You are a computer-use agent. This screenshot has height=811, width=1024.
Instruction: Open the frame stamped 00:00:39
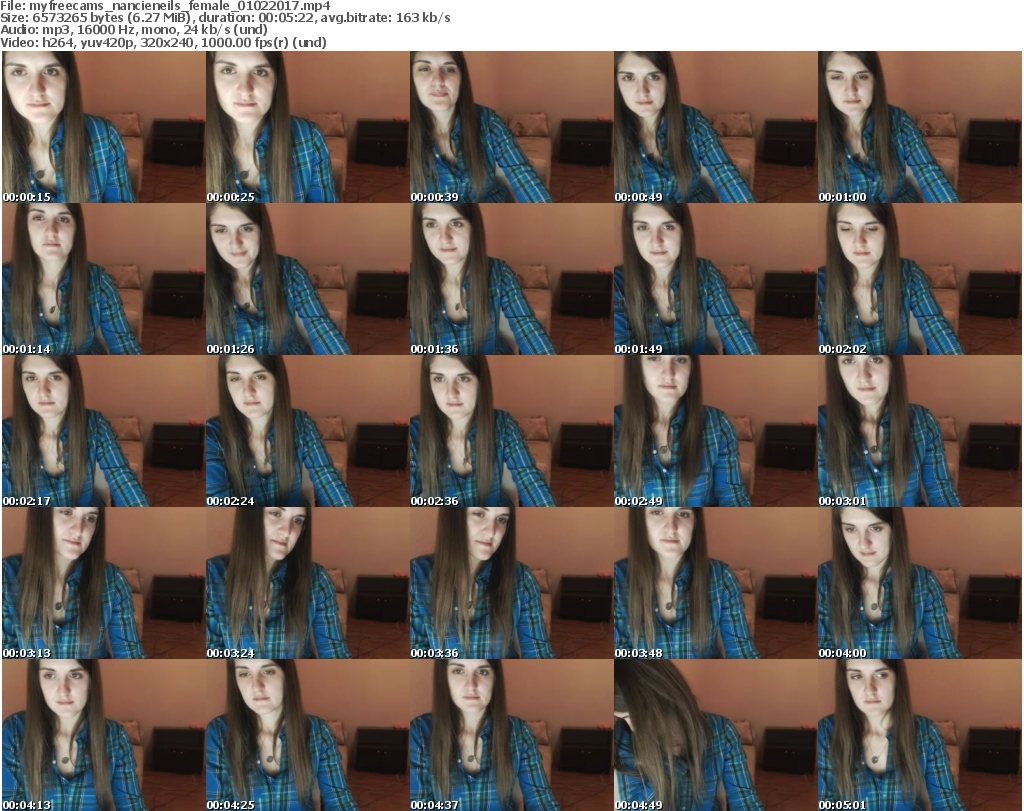(511, 127)
